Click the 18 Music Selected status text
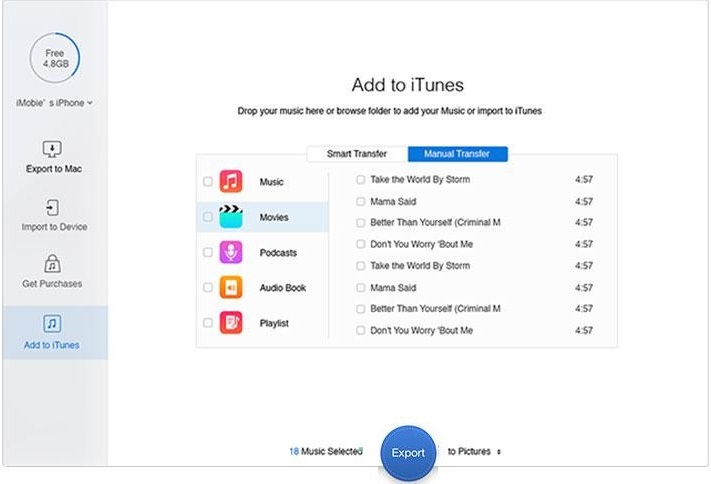 tap(326, 451)
